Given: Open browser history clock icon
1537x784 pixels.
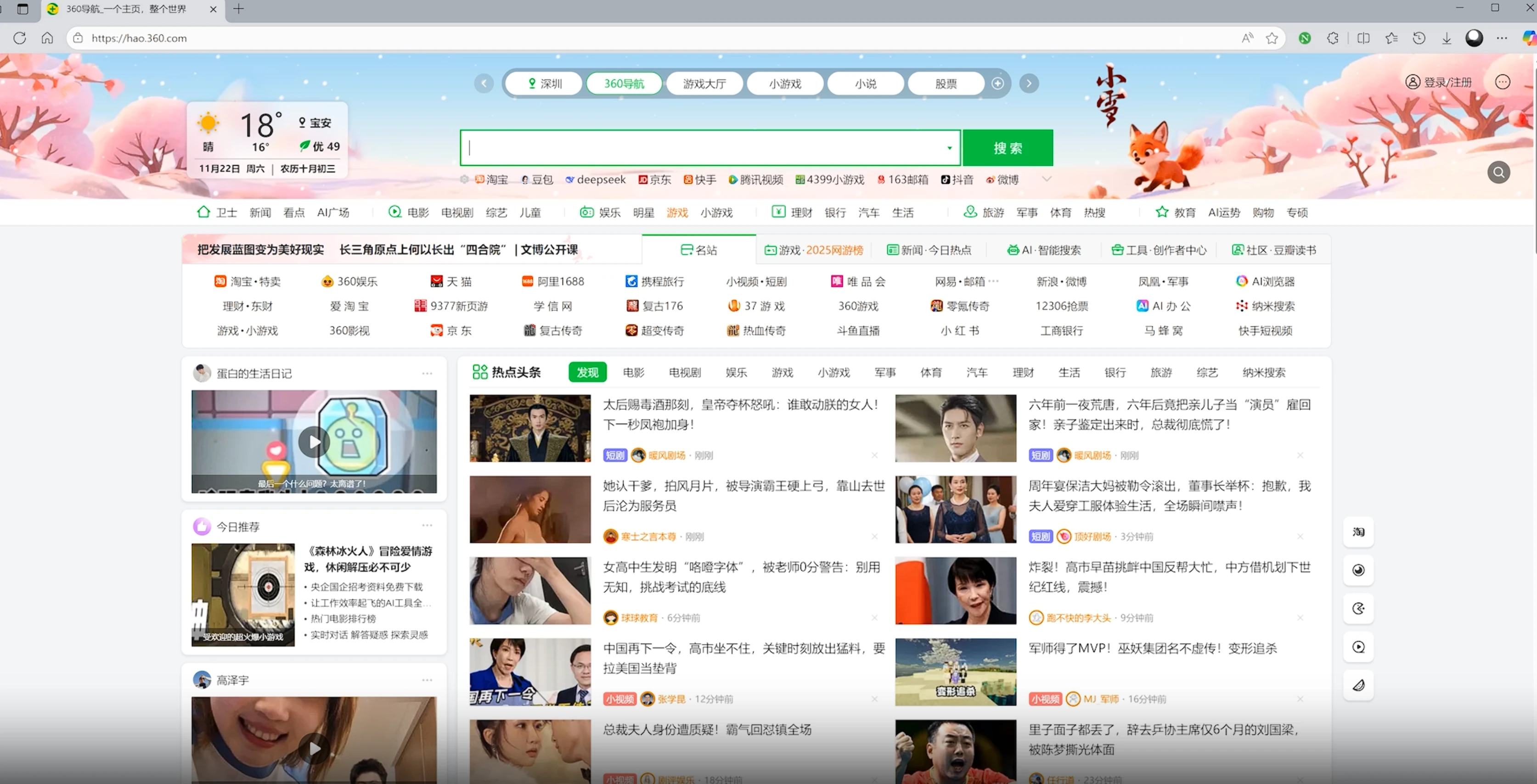Looking at the screenshot, I should (x=1419, y=38).
